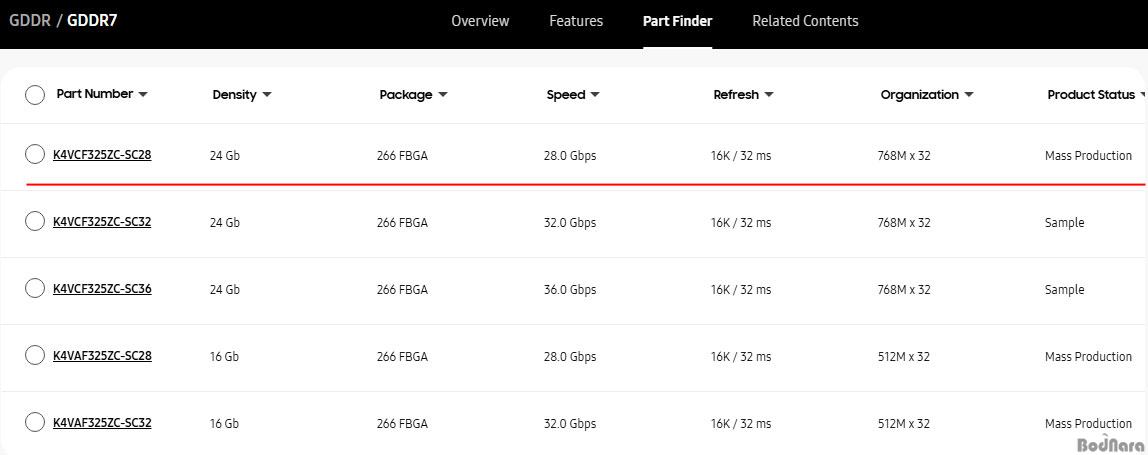This screenshot has height=455, width=1148.
Task: Go to the Related Contents tab
Action: click(805, 21)
